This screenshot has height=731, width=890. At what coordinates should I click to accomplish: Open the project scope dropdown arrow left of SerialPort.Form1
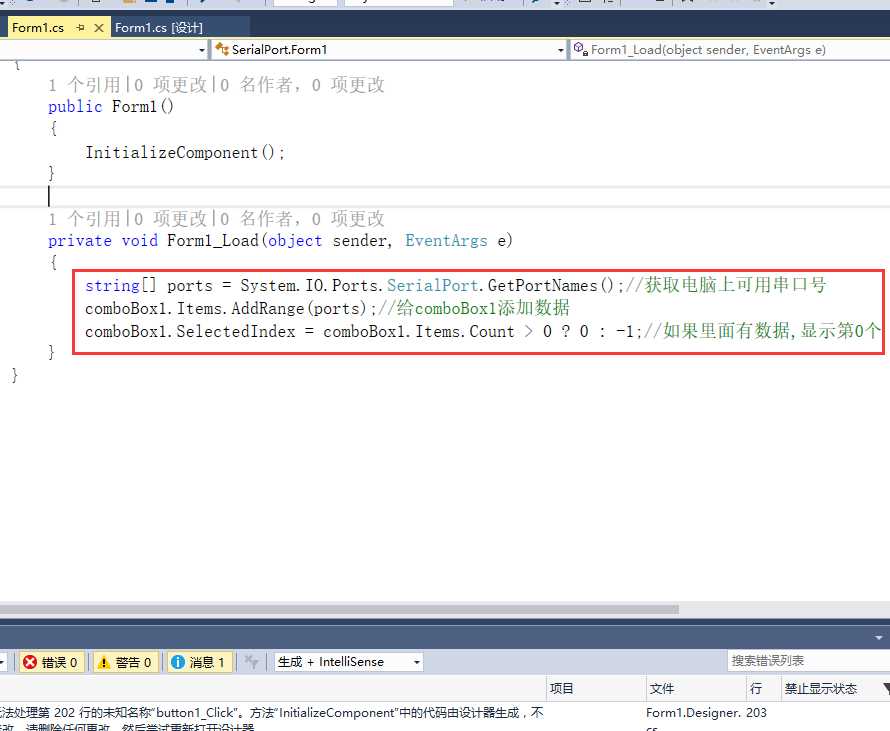click(201, 50)
